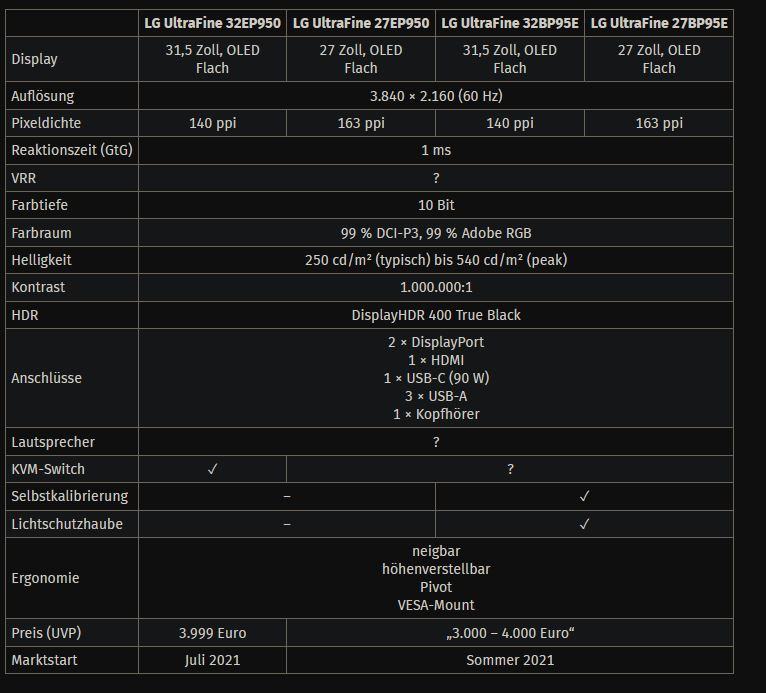Image resolution: width=766 pixels, height=693 pixels.
Task: Select the HDR row label
Action: pos(24,315)
